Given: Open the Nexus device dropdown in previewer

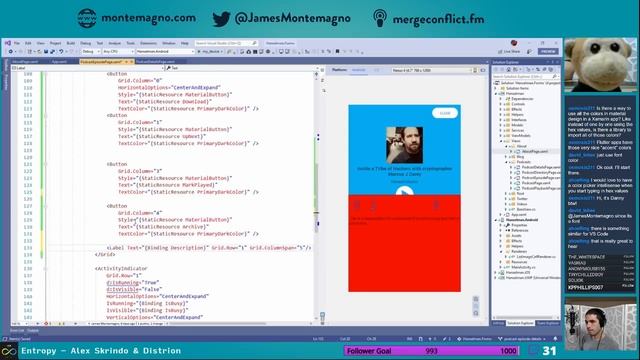Looking at the screenshot, I should (431, 70).
